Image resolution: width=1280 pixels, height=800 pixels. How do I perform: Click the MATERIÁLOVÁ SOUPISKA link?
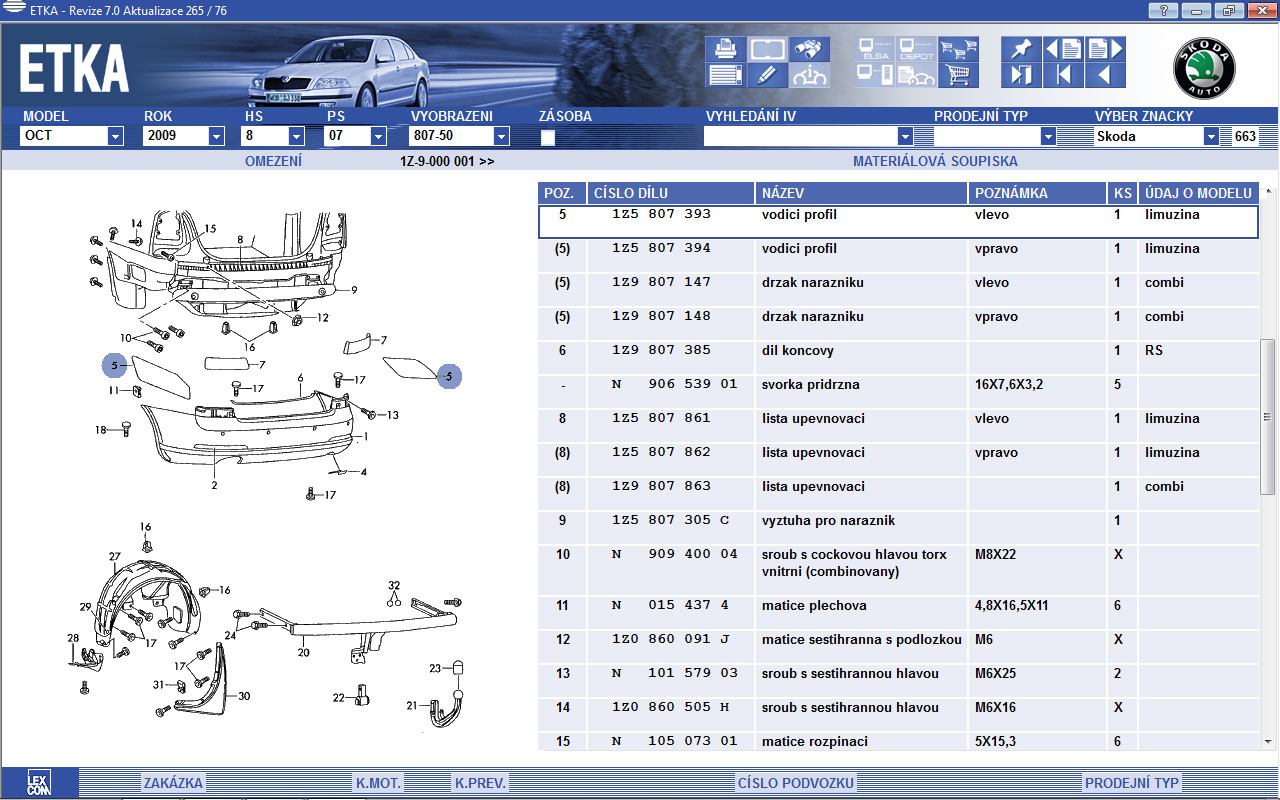pos(935,161)
